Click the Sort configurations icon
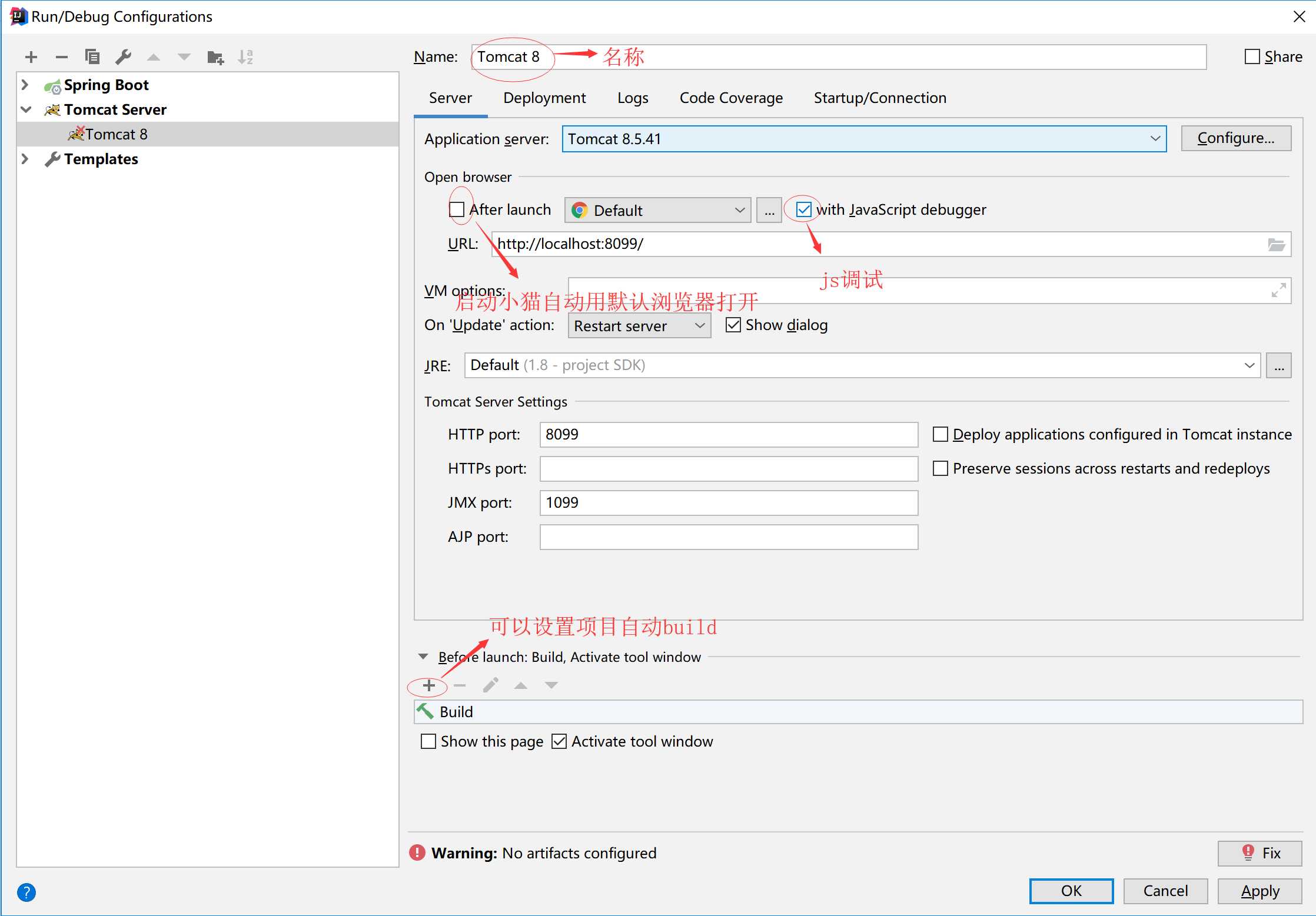1316x916 pixels. [x=247, y=55]
